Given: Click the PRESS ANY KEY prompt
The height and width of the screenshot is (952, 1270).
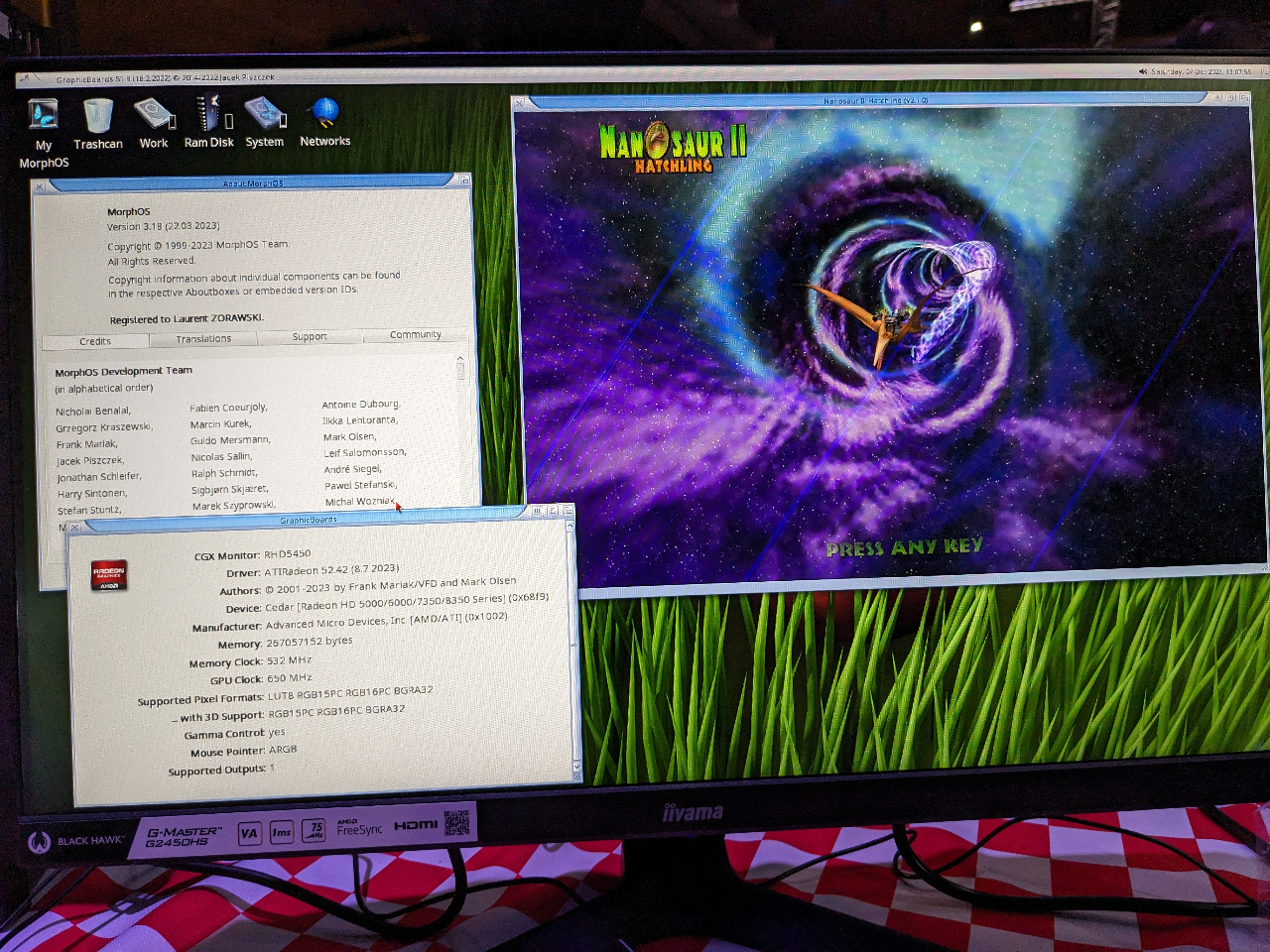Looking at the screenshot, I should coord(904,547).
